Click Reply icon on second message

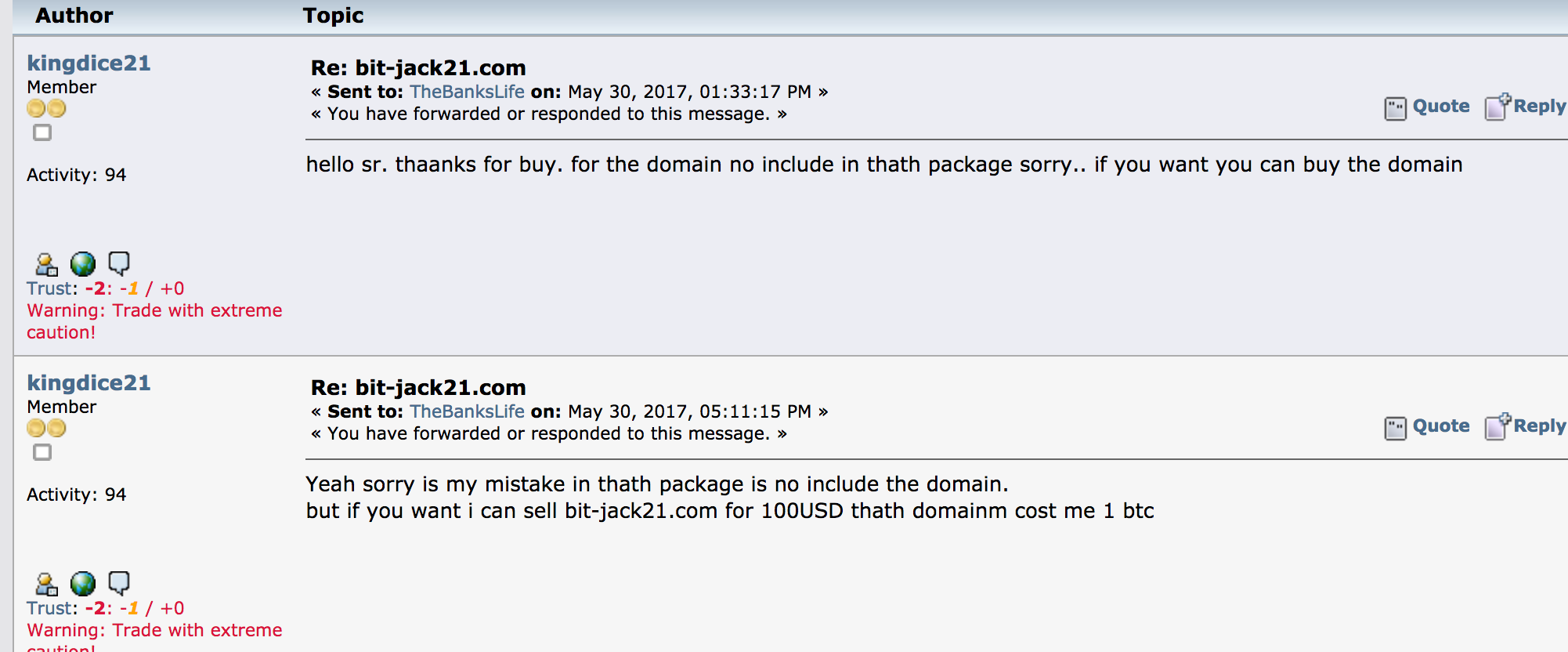(x=1498, y=426)
